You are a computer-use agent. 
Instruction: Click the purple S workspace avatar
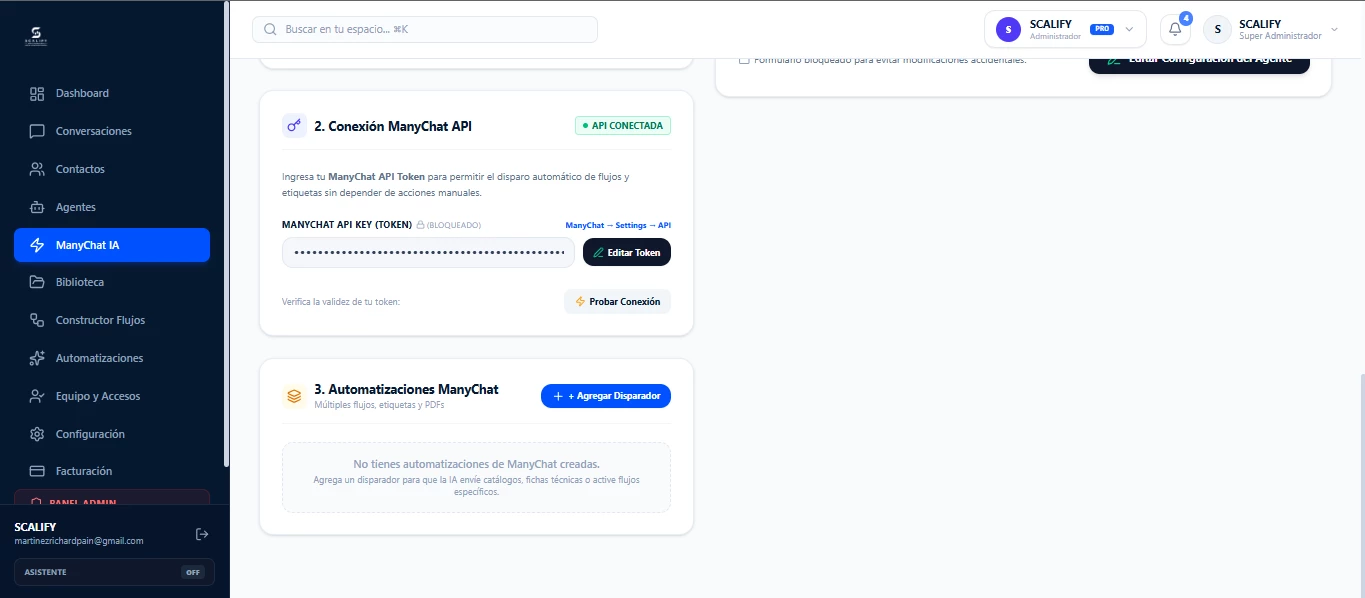(1008, 30)
